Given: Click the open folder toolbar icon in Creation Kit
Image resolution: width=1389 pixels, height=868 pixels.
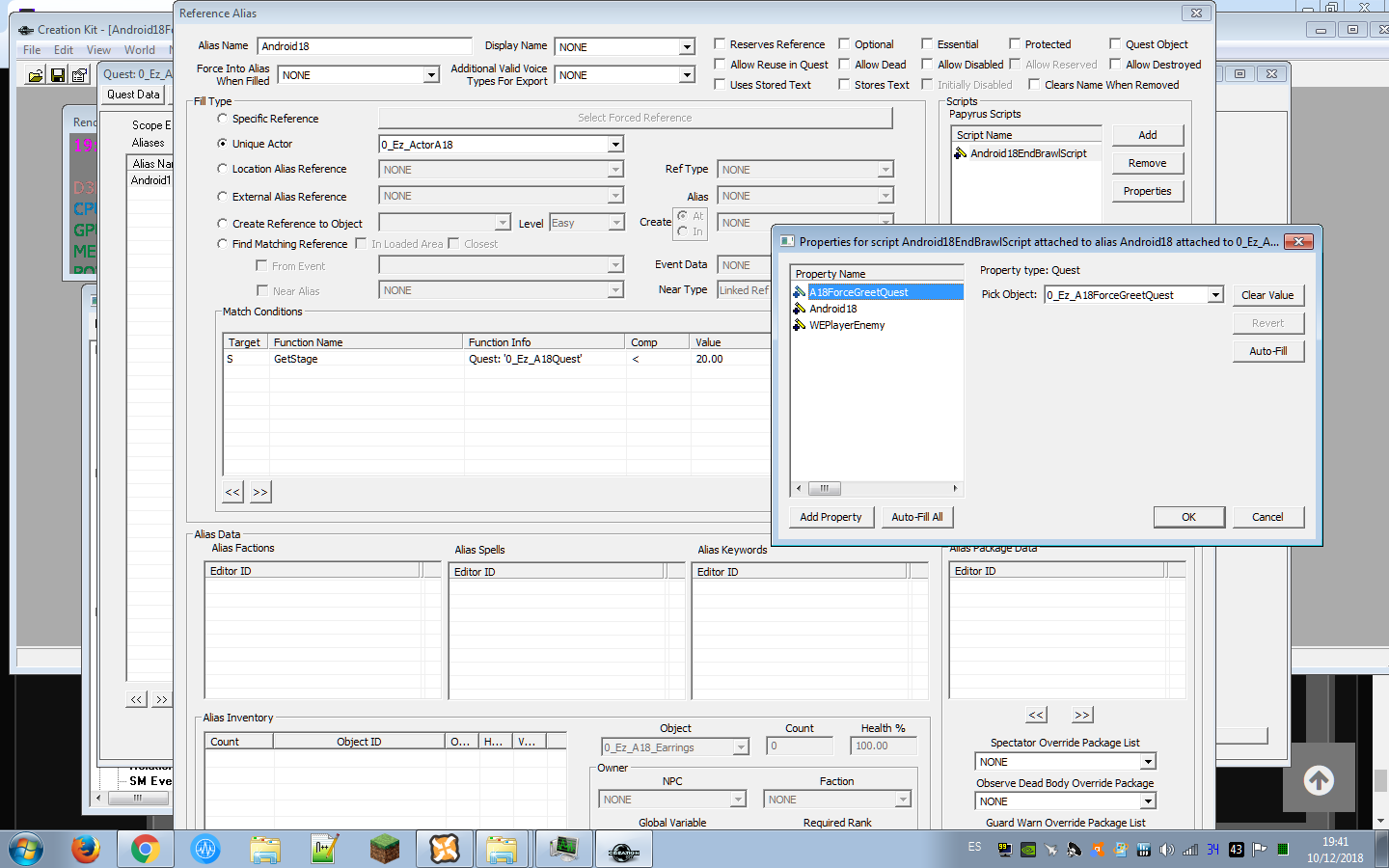Looking at the screenshot, I should [x=35, y=75].
